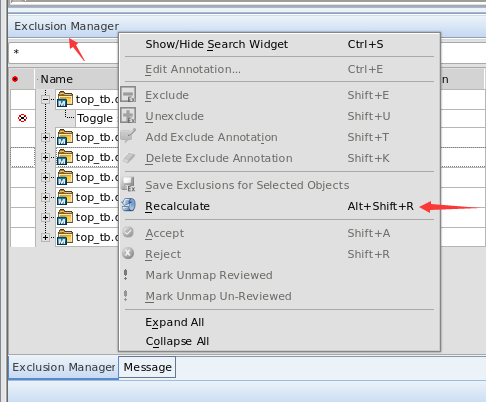
Task: Click the Delete Exclude Annotation eraser icon
Action: click(x=129, y=158)
